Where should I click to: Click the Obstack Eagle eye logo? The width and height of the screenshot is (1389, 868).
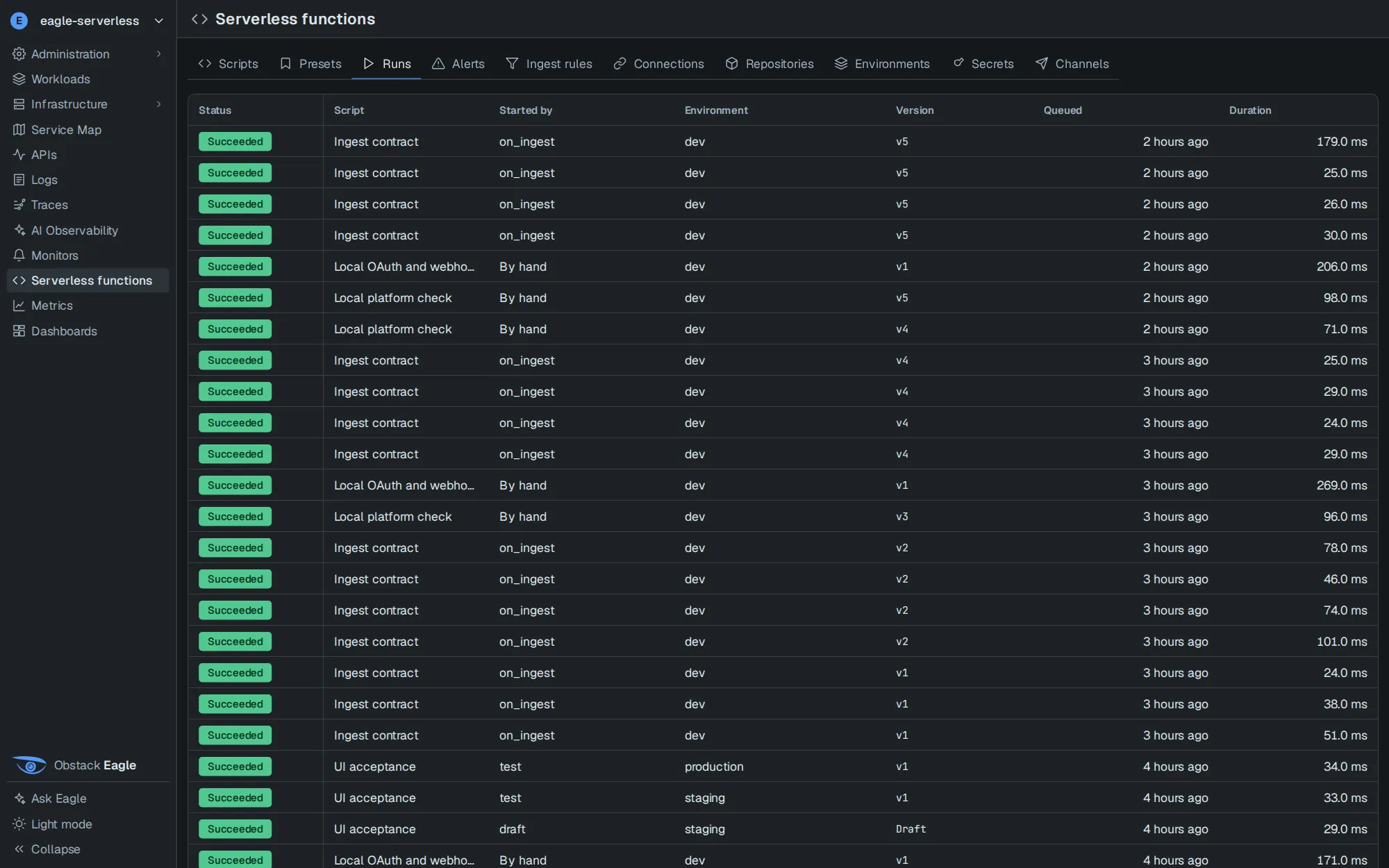click(x=30, y=765)
